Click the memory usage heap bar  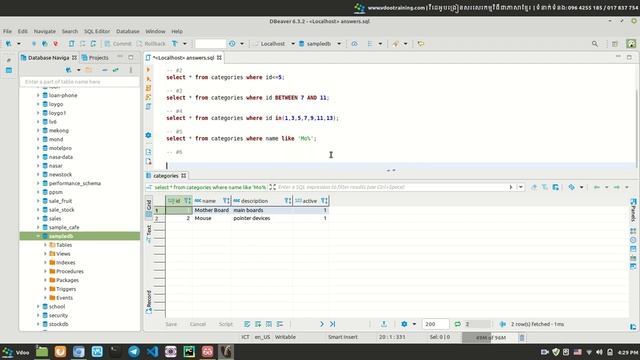pos(490,338)
